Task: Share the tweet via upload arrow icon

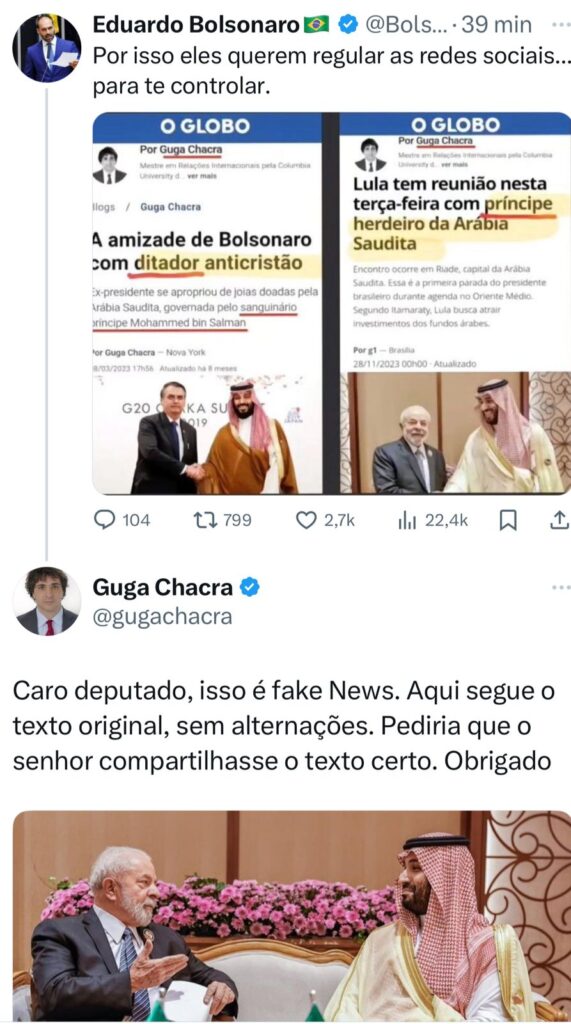Action: point(559,520)
